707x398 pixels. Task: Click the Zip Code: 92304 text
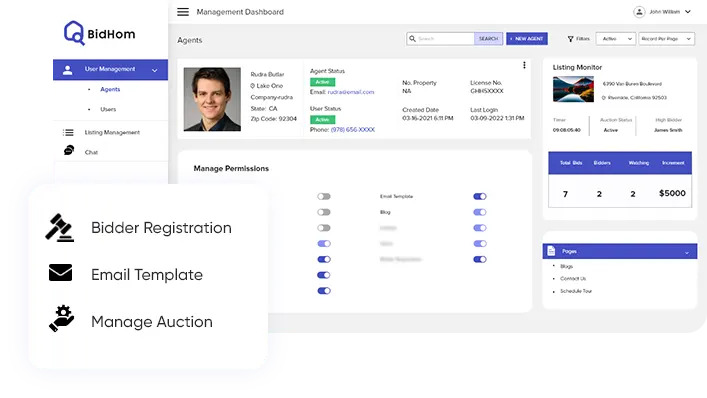coord(273,119)
